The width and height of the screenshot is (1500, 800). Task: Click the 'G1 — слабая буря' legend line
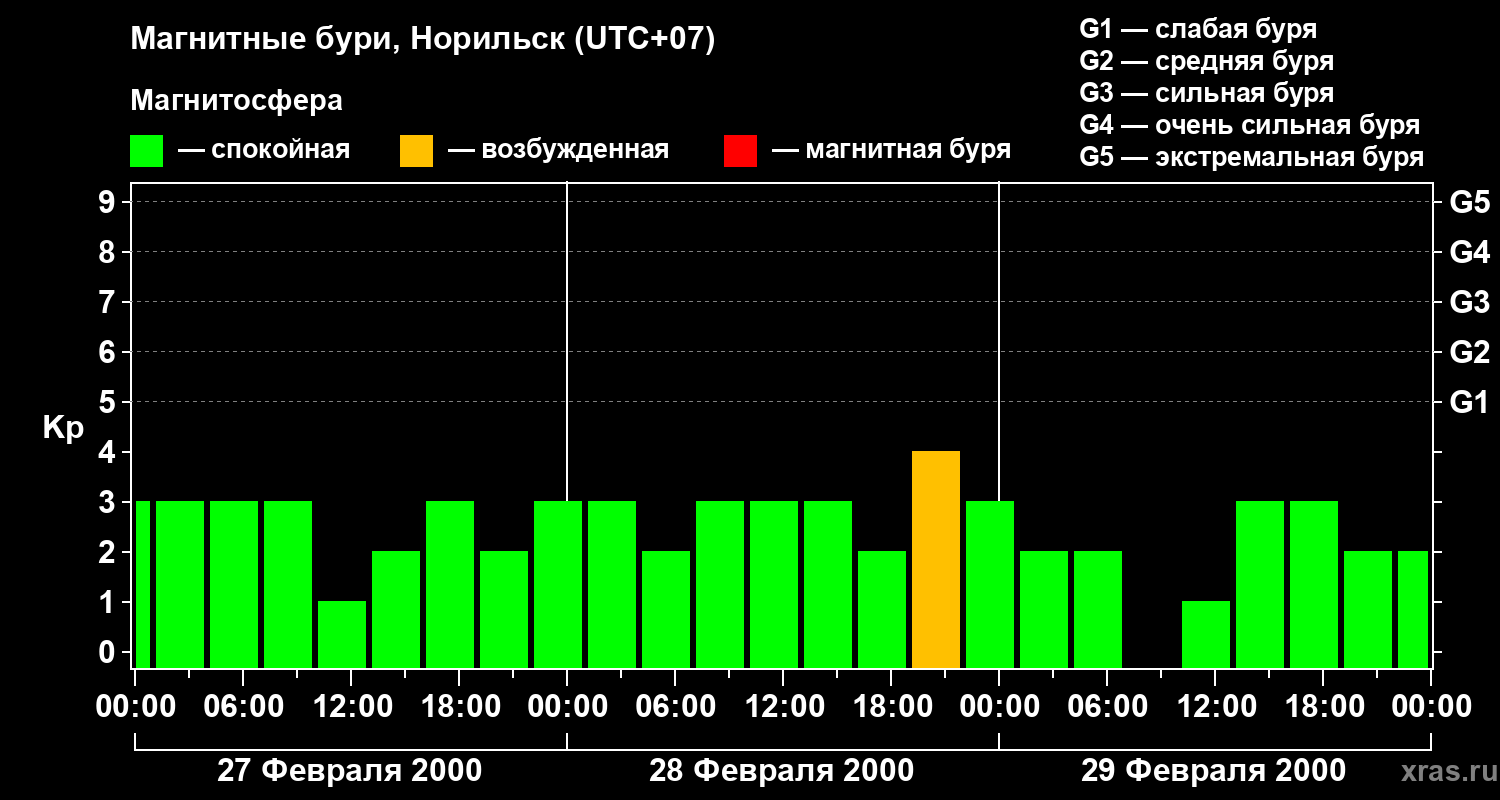(x=1198, y=29)
